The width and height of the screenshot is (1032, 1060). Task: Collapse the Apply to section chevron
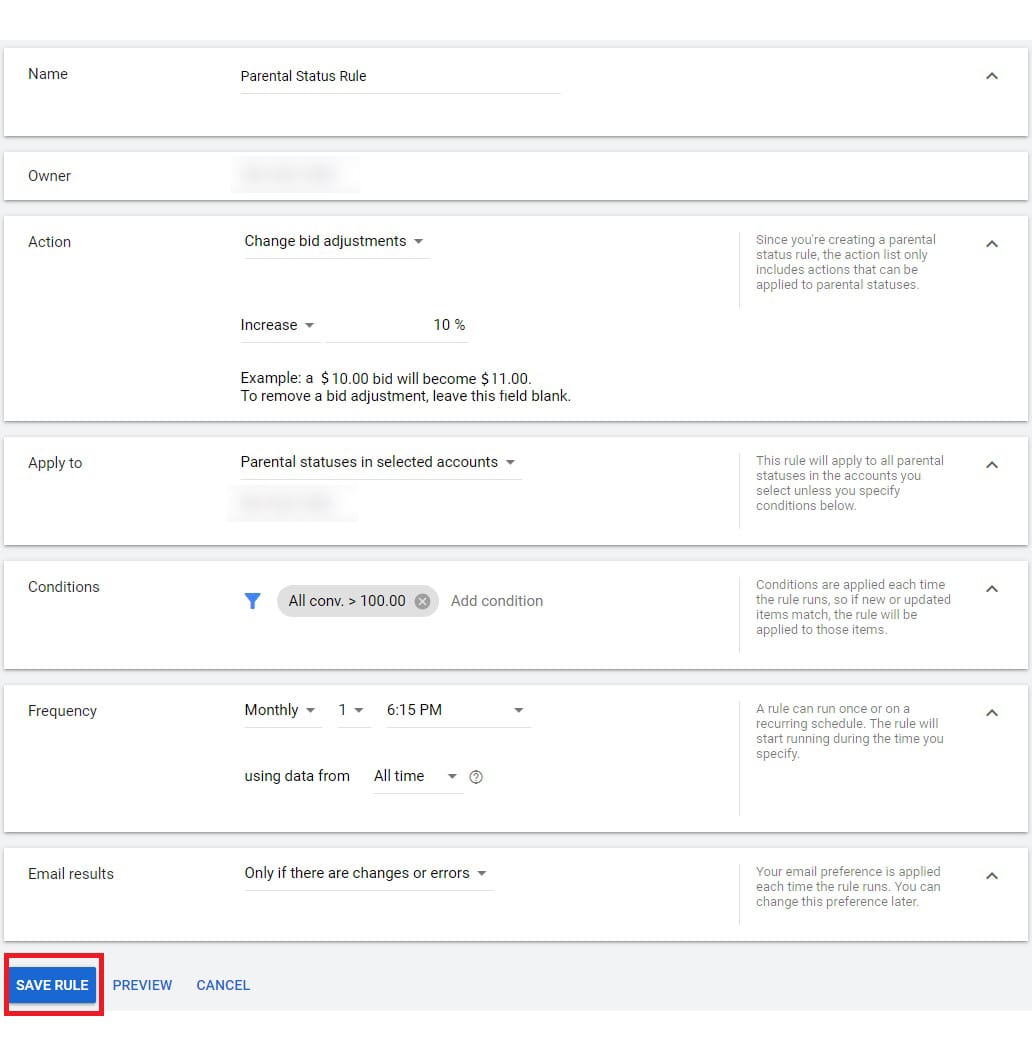pyautogui.click(x=991, y=465)
